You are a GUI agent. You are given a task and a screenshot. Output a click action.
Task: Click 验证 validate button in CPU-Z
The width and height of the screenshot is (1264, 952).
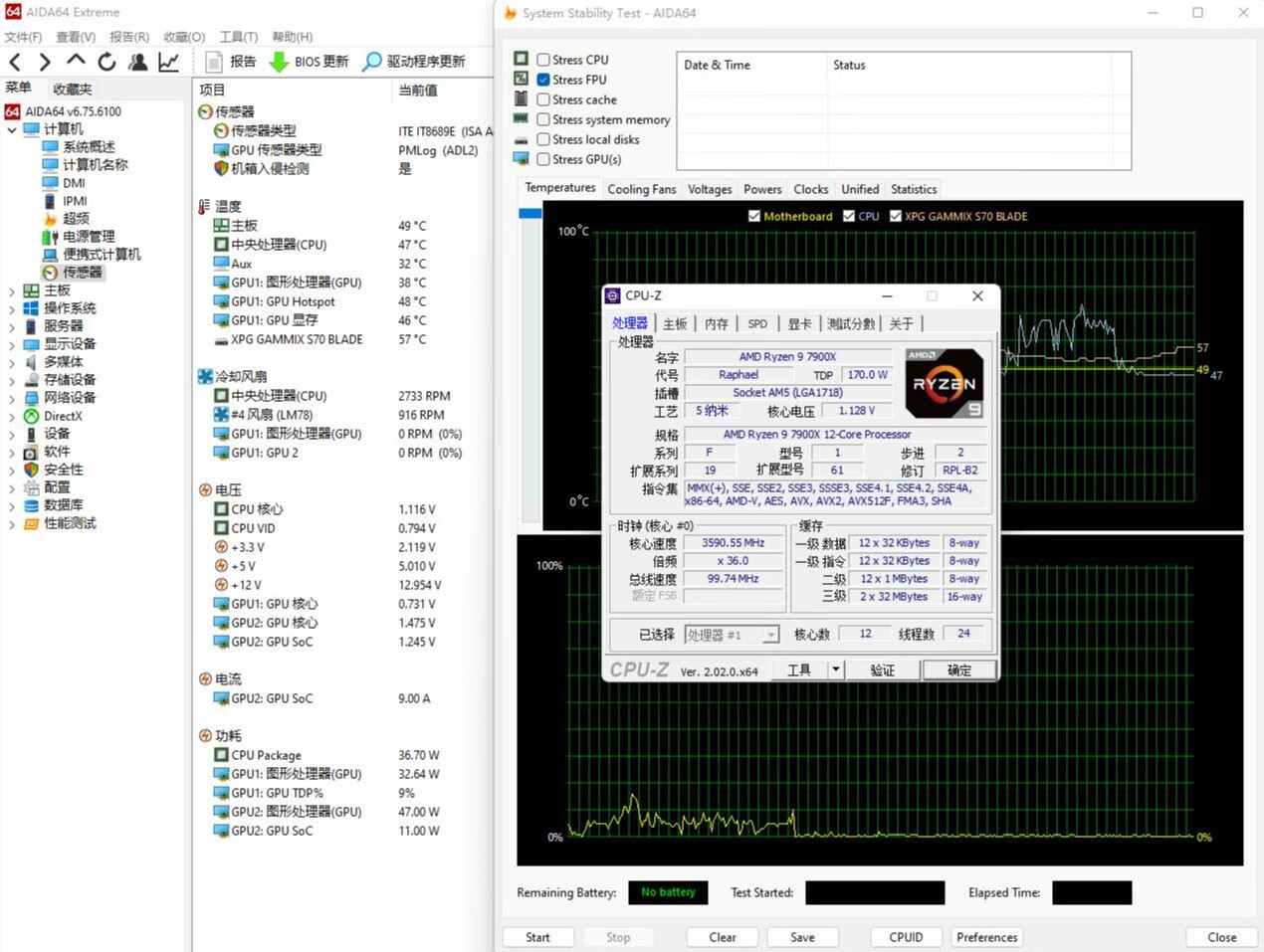click(x=883, y=669)
